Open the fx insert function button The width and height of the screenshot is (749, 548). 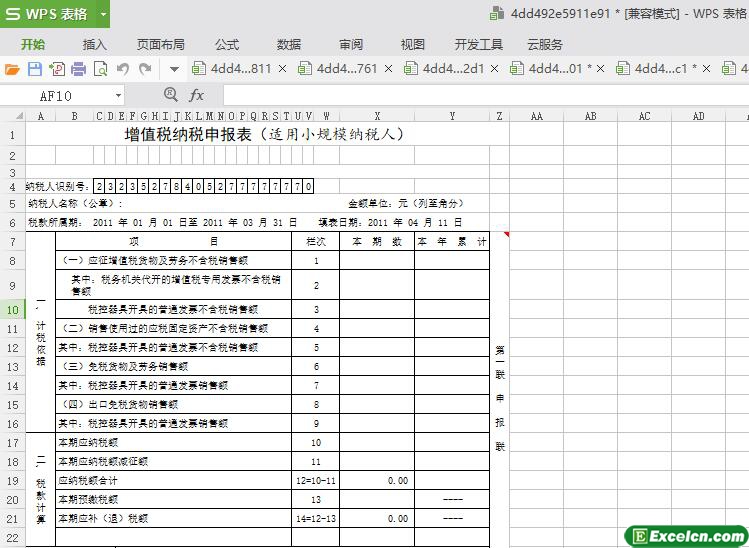click(196, 95)
